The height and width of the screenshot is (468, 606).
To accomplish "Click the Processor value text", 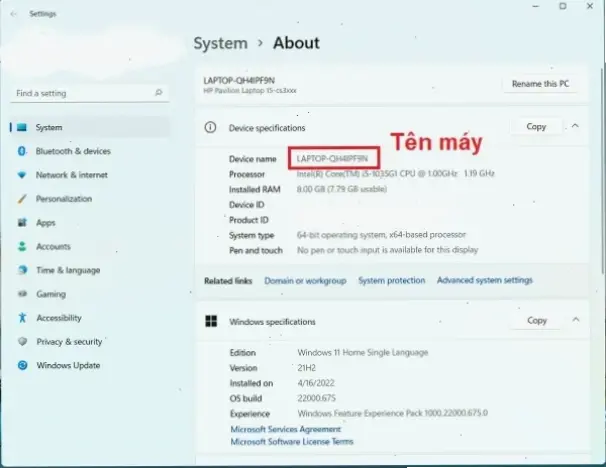I will pos(395,174).
